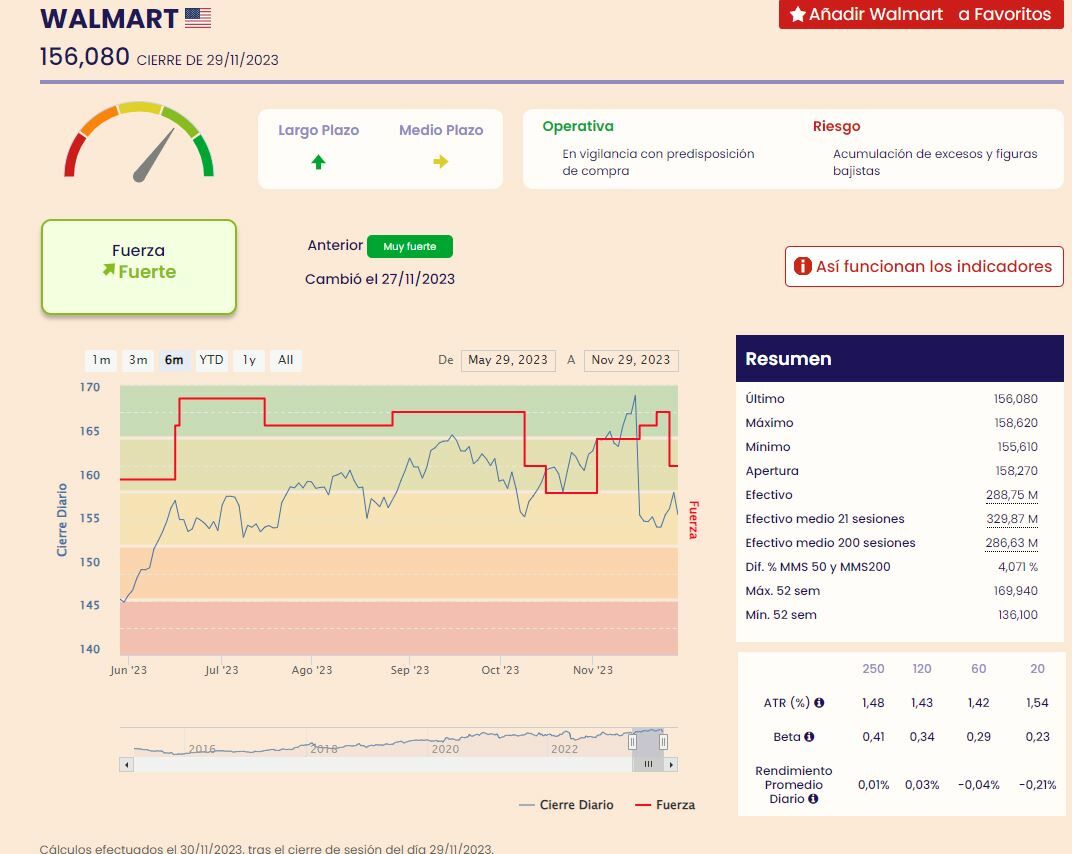The width and height of the screenshot is (1072, 854).
Task: Click Así funcionan los indicadores button
Action: click(x=924, y=267)
